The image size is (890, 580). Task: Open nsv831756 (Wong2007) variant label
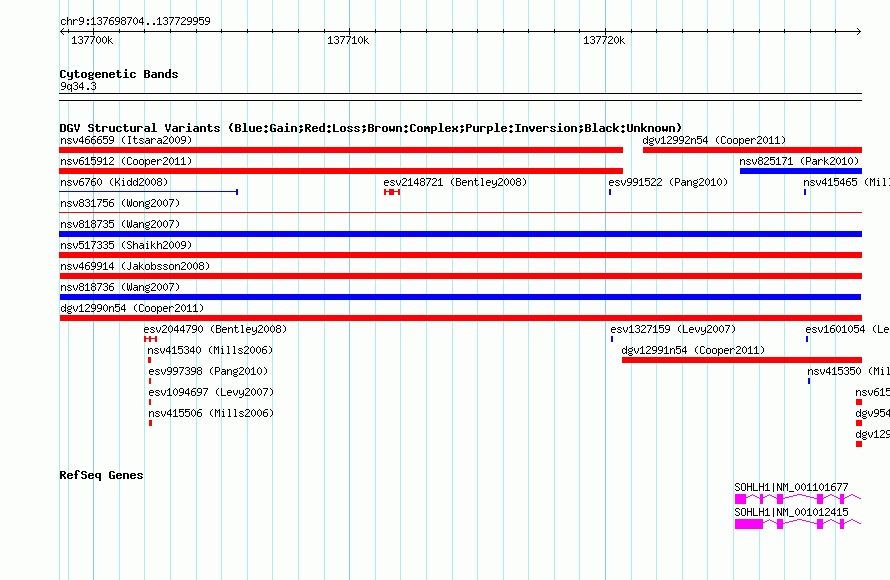(120, 203)
